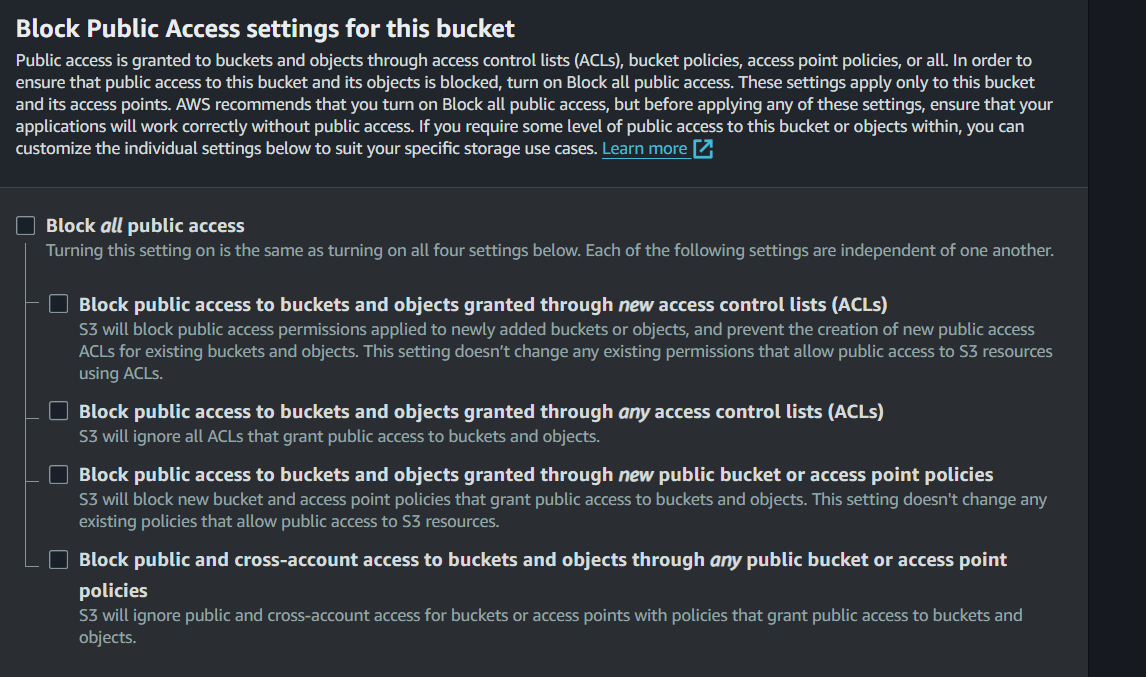Click the external link icon beside Learn more

click(x=703, y=149)
